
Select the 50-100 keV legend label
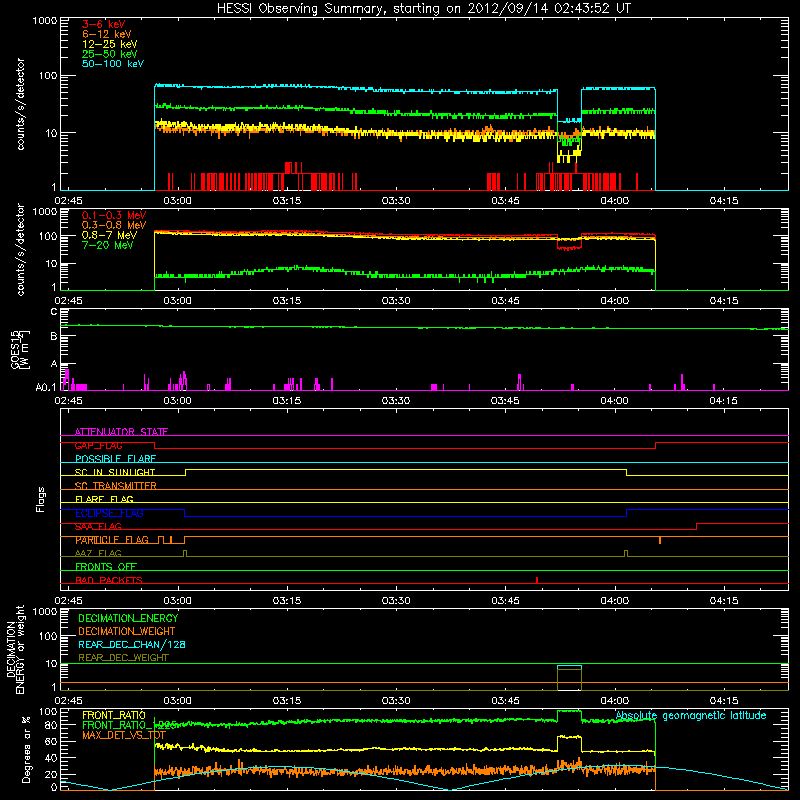[x=113, y=64]
